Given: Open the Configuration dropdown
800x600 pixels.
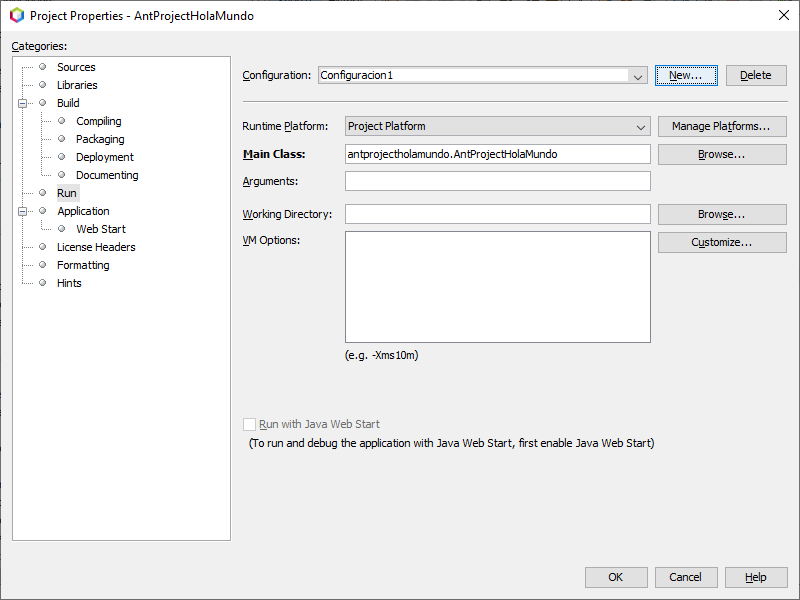Looking at the screenshot, I should 637,76.
